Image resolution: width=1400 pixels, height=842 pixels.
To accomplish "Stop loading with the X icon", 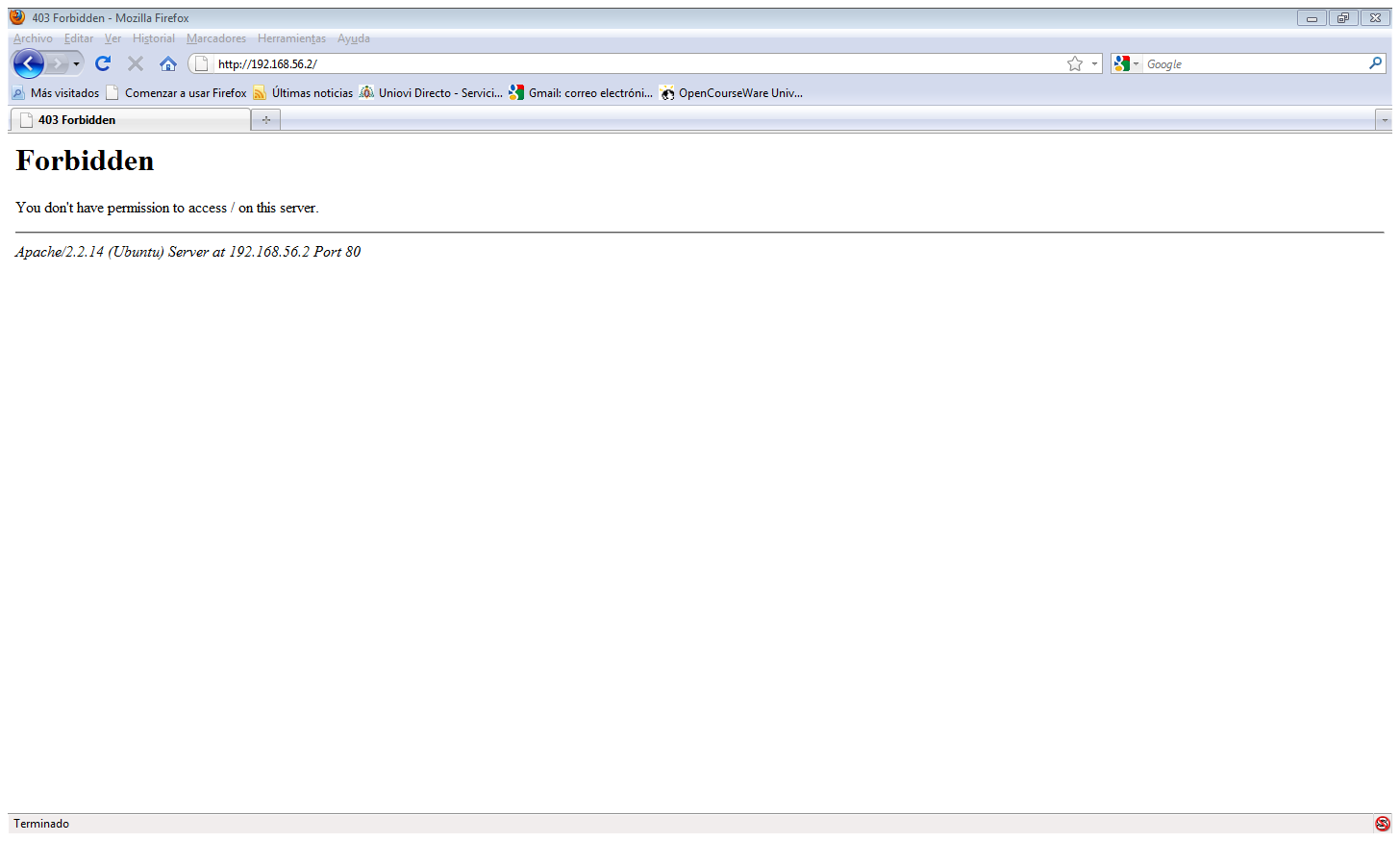I will click(136, 64).
